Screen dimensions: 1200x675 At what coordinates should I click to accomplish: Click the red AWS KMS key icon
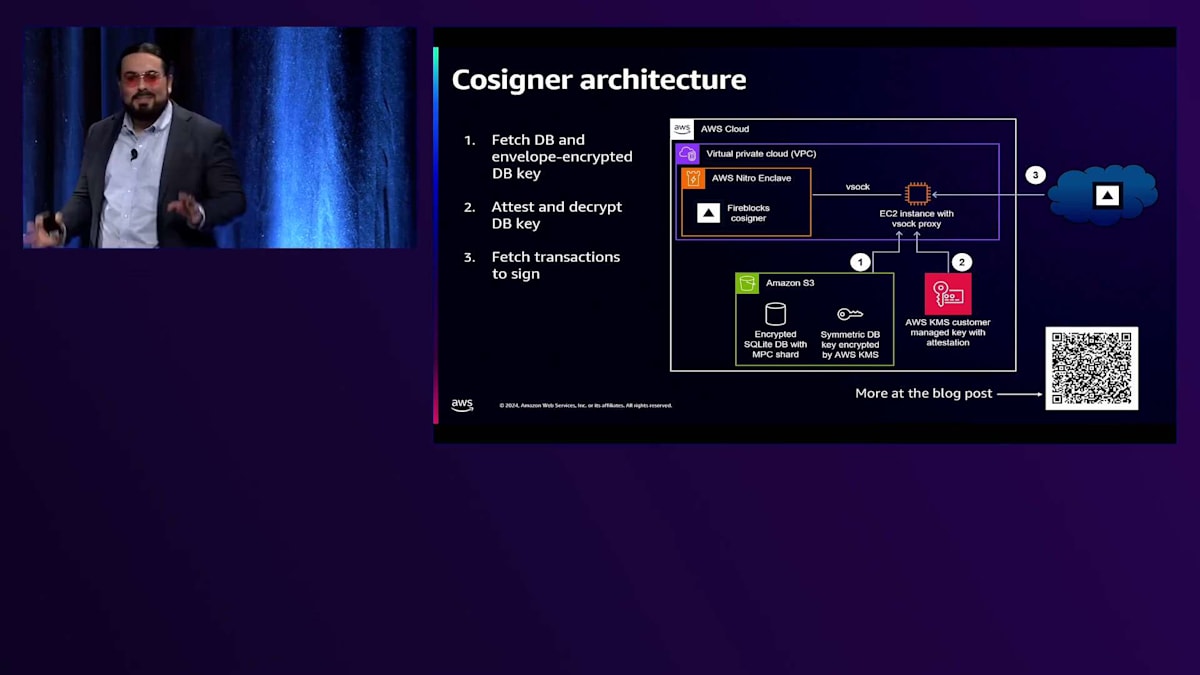click(947, 294)
